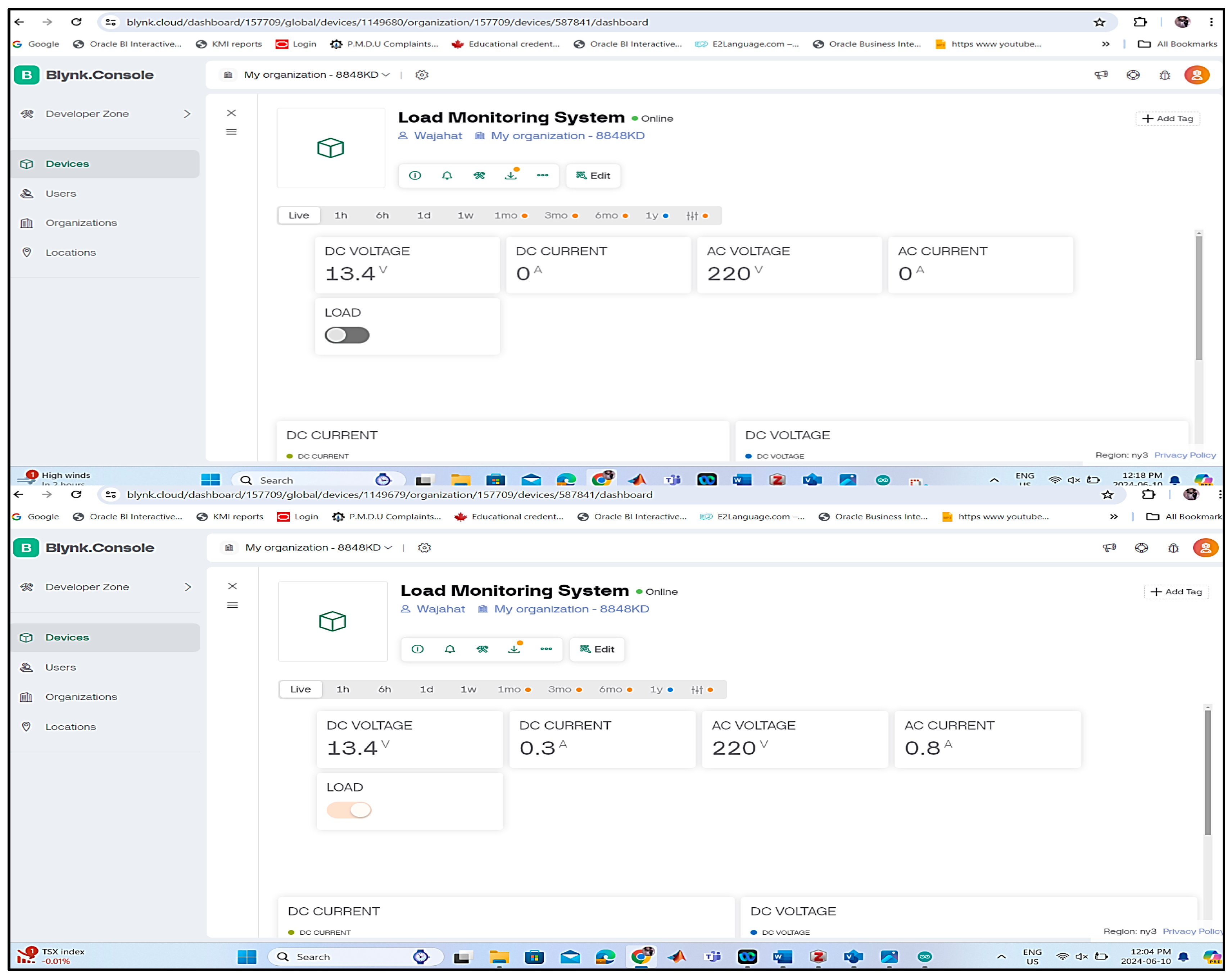
Task: Bookmark the page ending 1149680 with the star
Action: click(1100, 22)
